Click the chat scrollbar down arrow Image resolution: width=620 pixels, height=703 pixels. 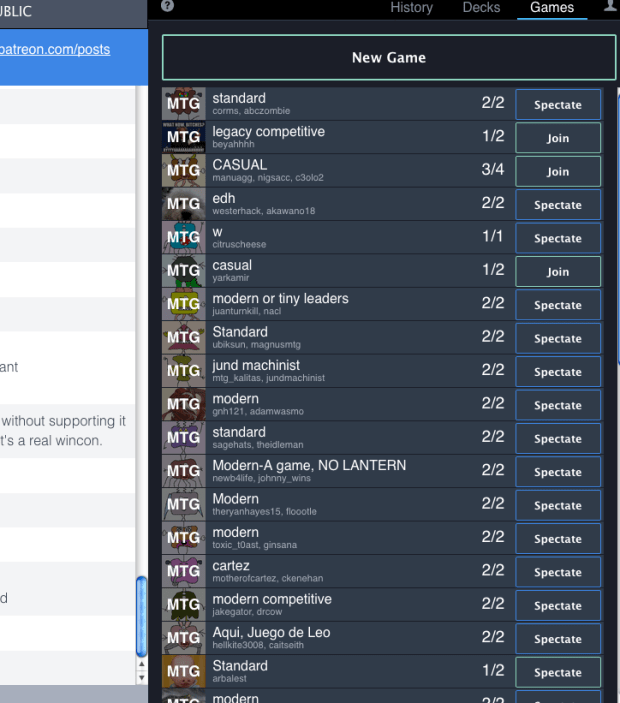[x=142, y=677]
